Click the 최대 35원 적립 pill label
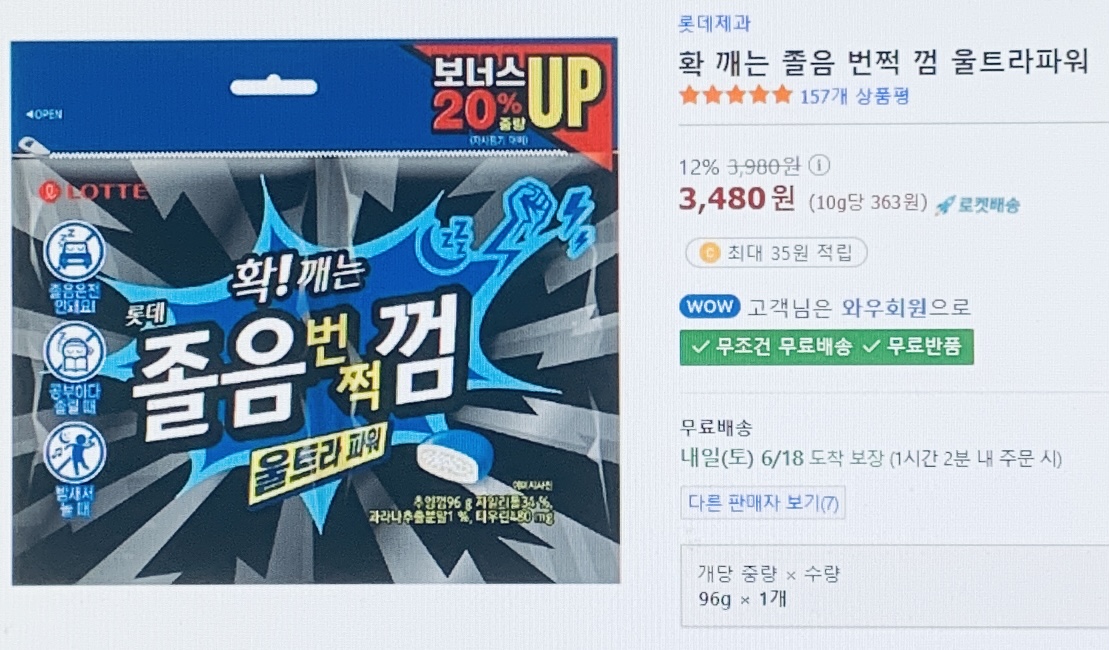1109x650 pixels. (776, 253)
